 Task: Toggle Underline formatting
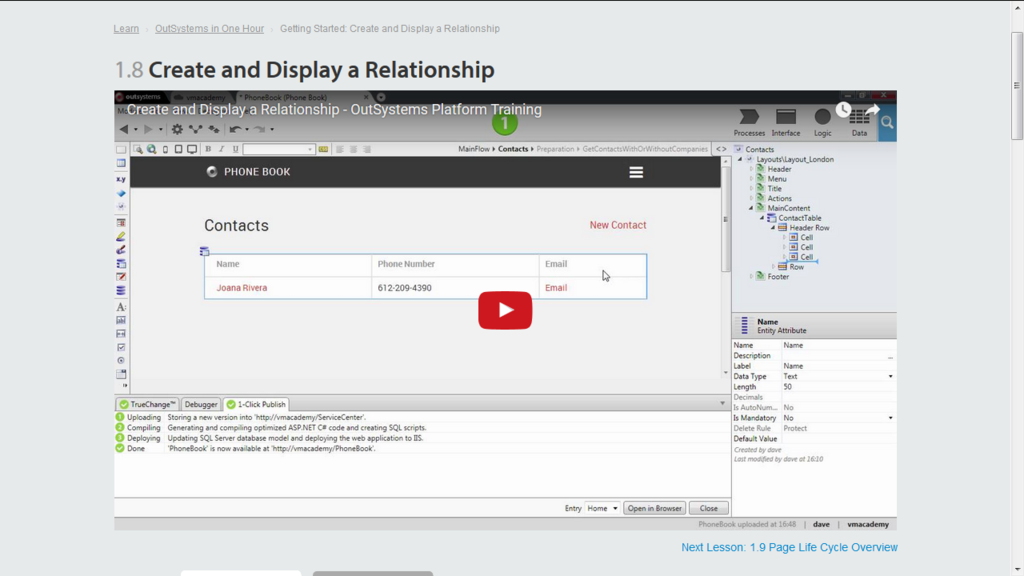click(235, 150)
